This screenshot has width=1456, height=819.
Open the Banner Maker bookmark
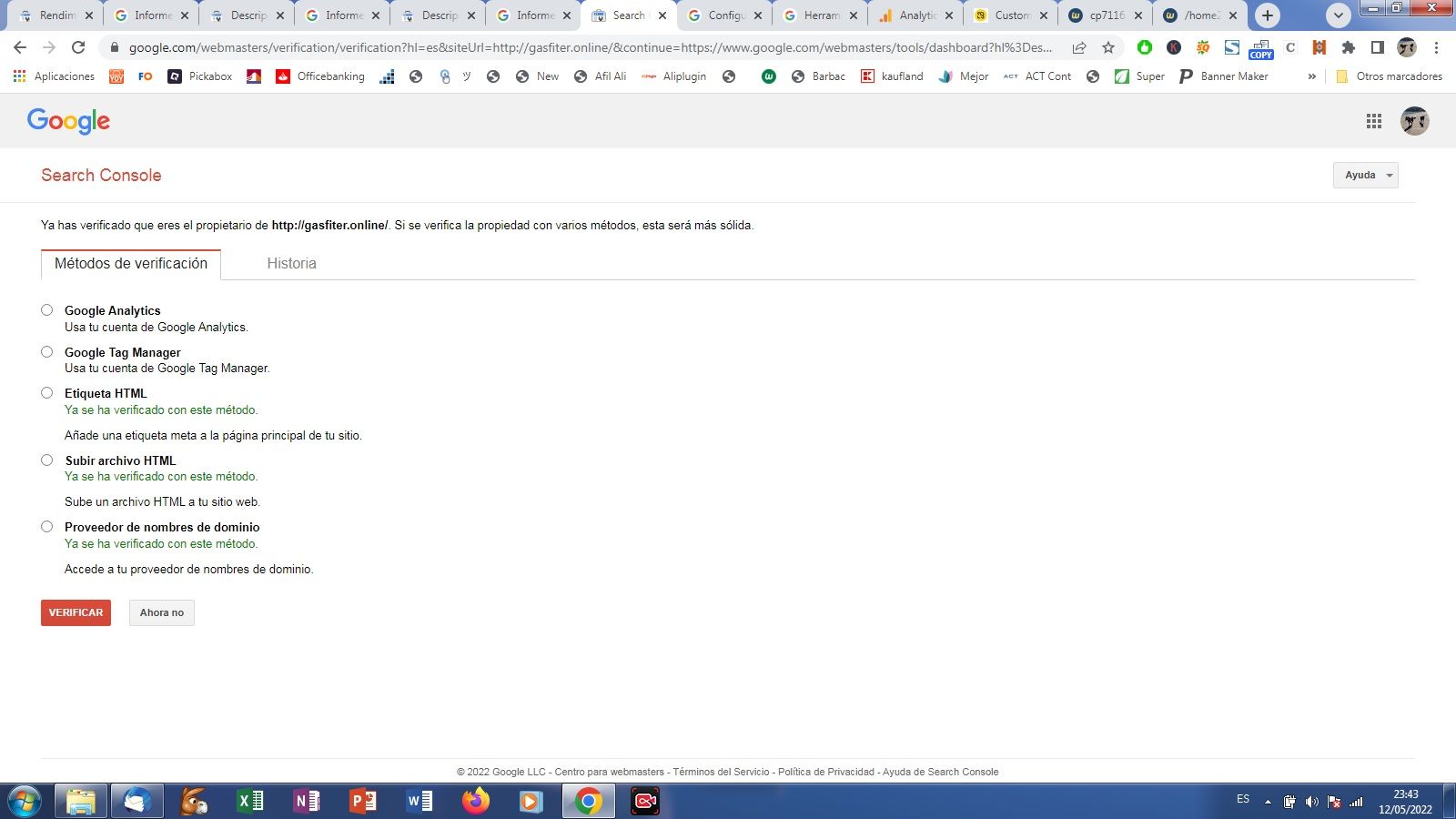(x=1224, y=76)
